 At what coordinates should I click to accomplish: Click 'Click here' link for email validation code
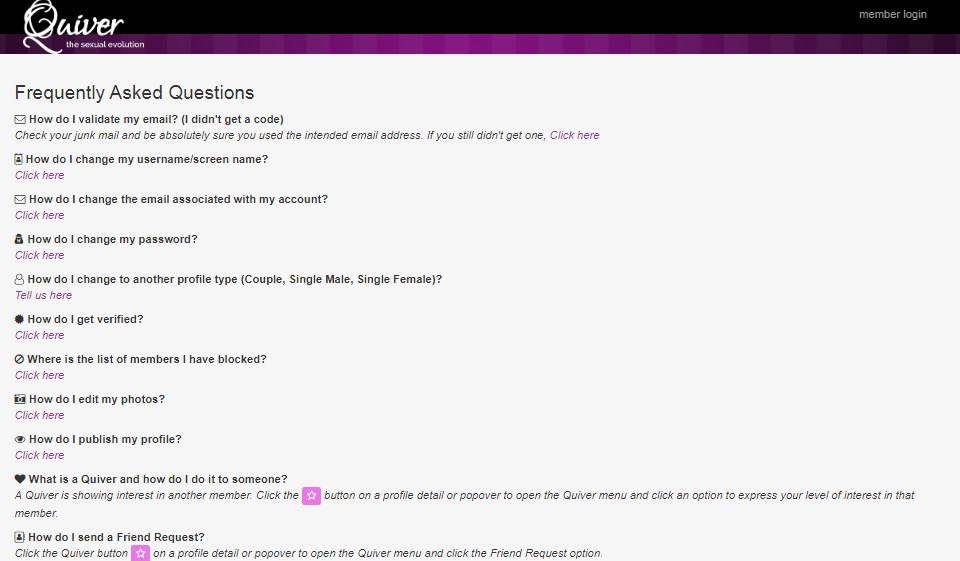coord(574,135)
